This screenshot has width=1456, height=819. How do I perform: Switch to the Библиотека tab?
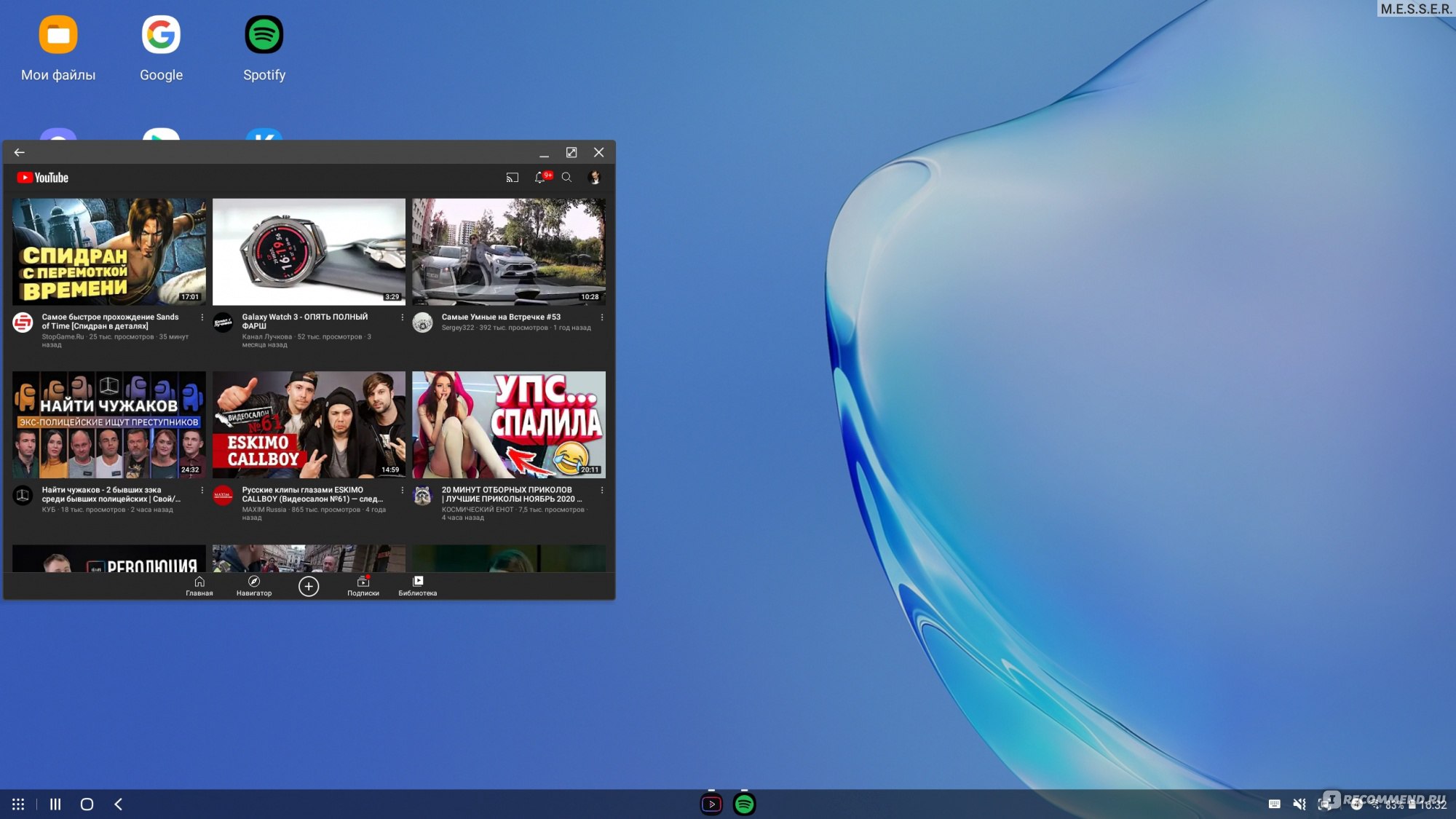point(417,586)
